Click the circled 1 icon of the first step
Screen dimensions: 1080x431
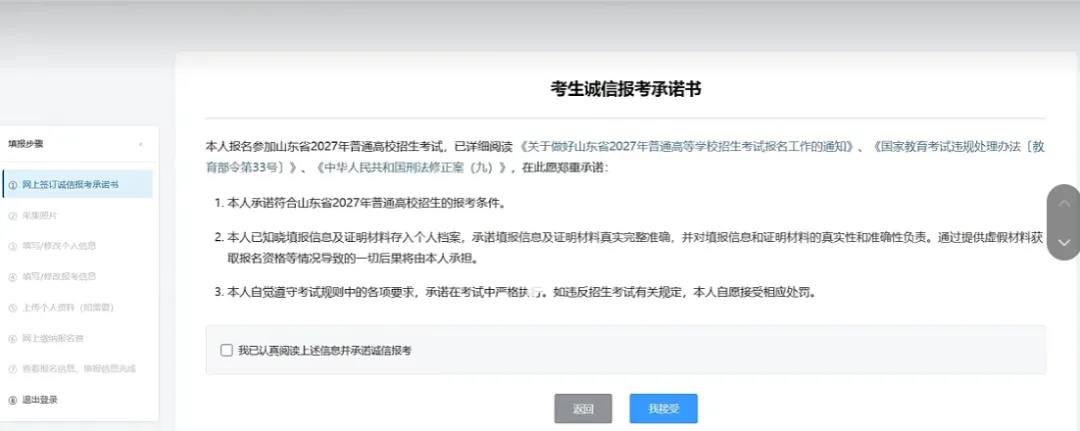point(12,185)
